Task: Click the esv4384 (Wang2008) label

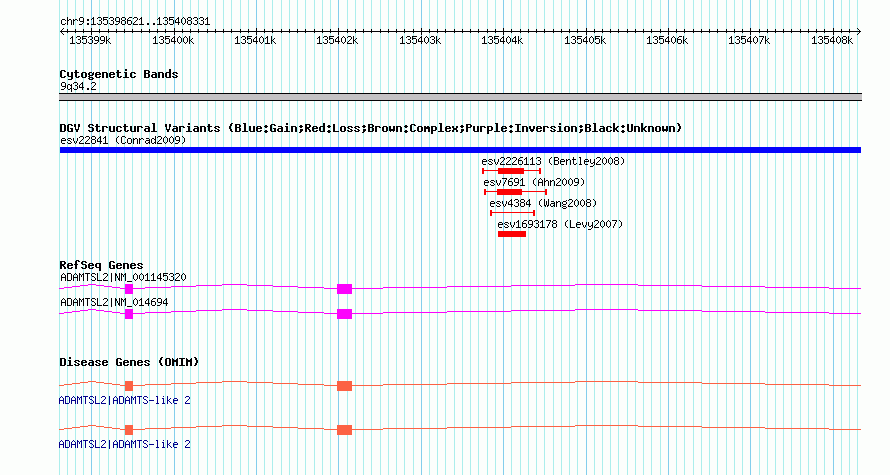Action: point(543,203)
